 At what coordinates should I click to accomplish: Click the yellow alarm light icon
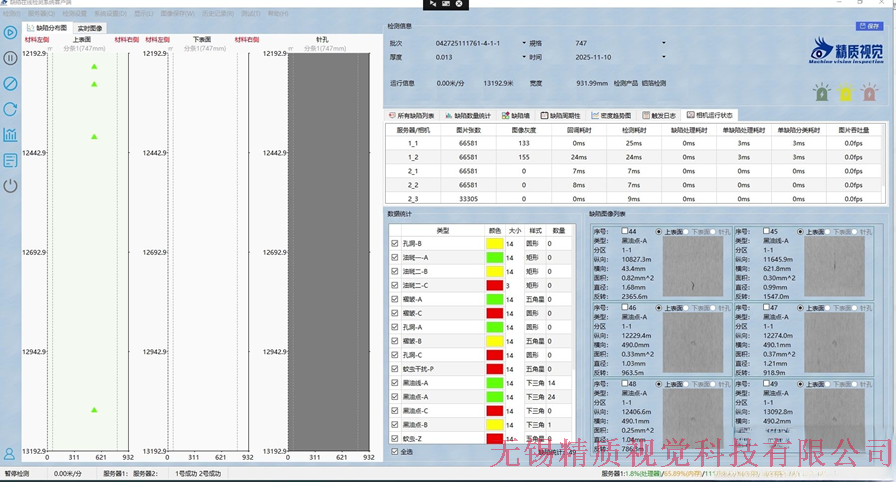point(845,93)
